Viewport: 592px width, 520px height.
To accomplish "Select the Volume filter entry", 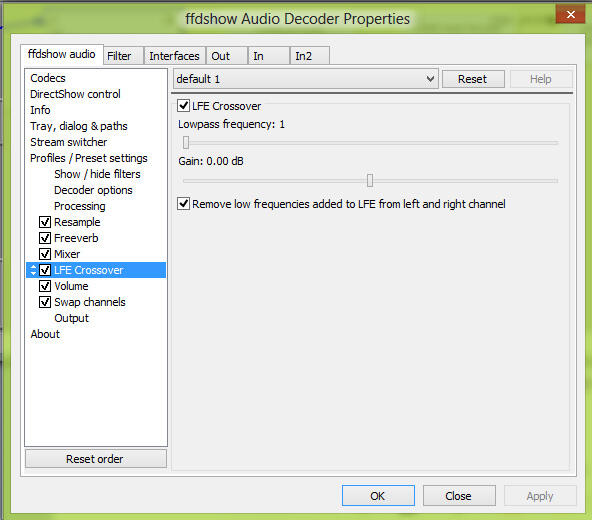I will [71, 286].
